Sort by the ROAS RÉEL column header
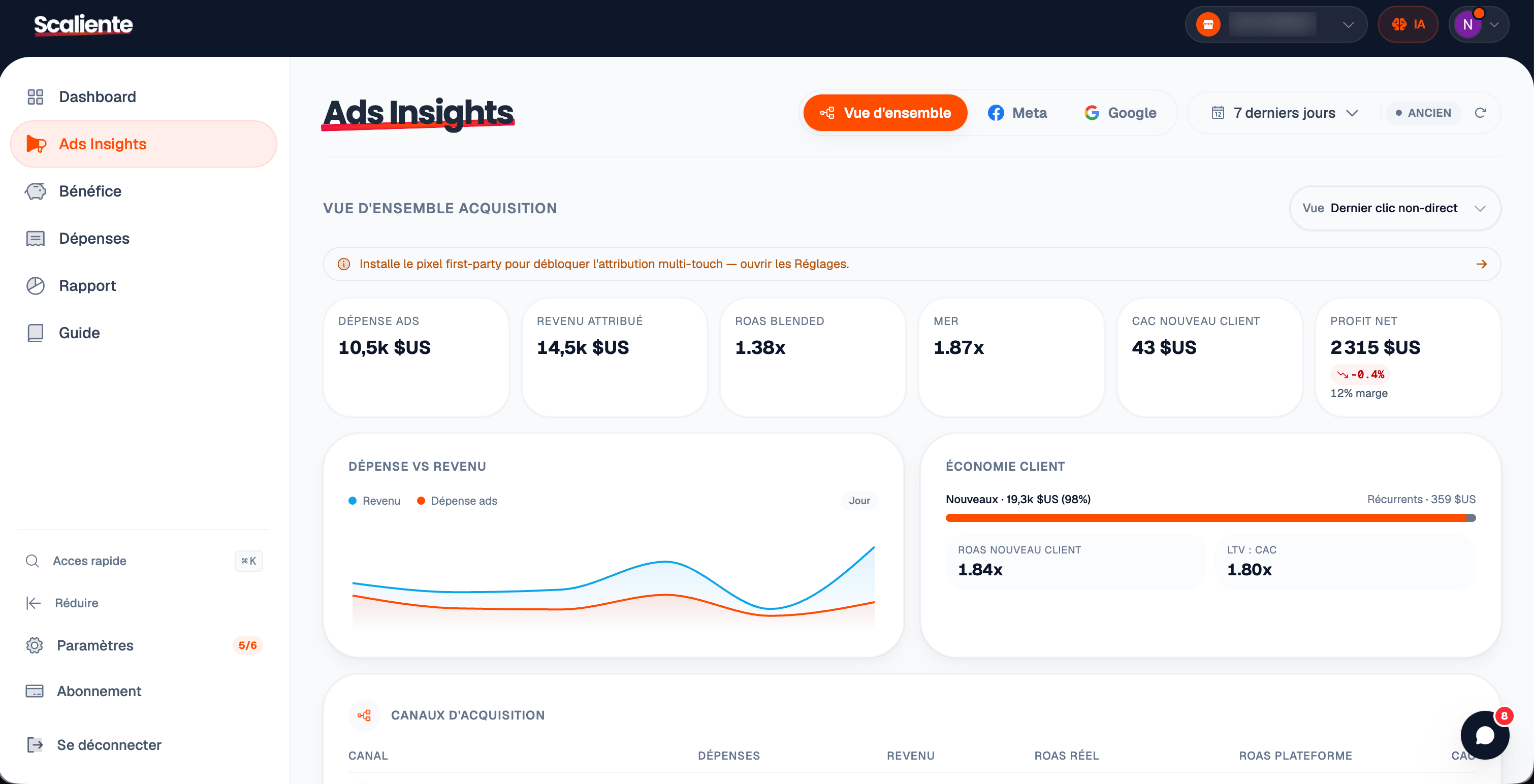The image size is (1534, 784). point(1066,756)
